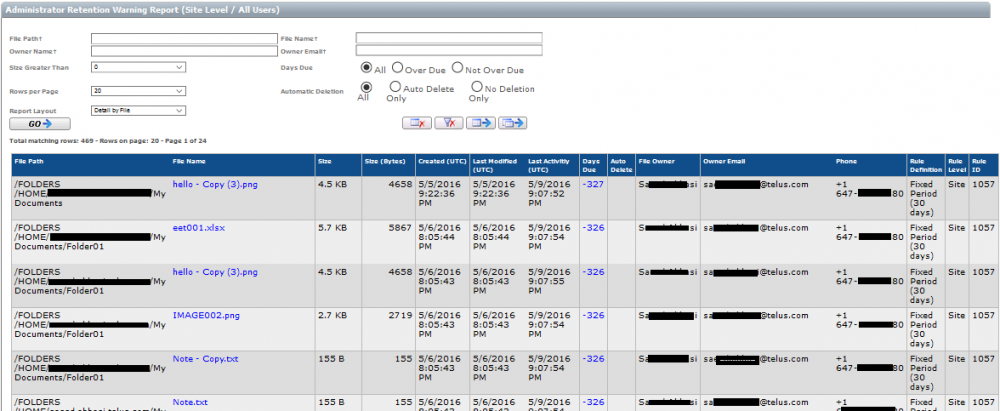Expand the Rows per Page dropdown
Screen dimensions: 1000x411
(138, 90)
